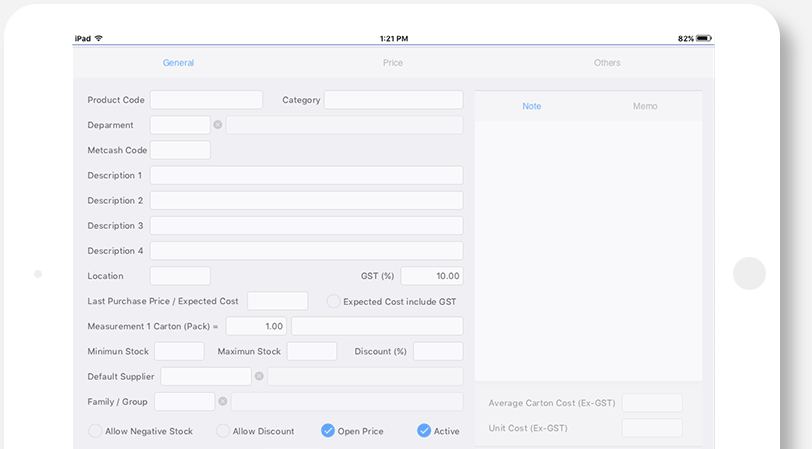Focus the Product Code input field

[206, 100]
